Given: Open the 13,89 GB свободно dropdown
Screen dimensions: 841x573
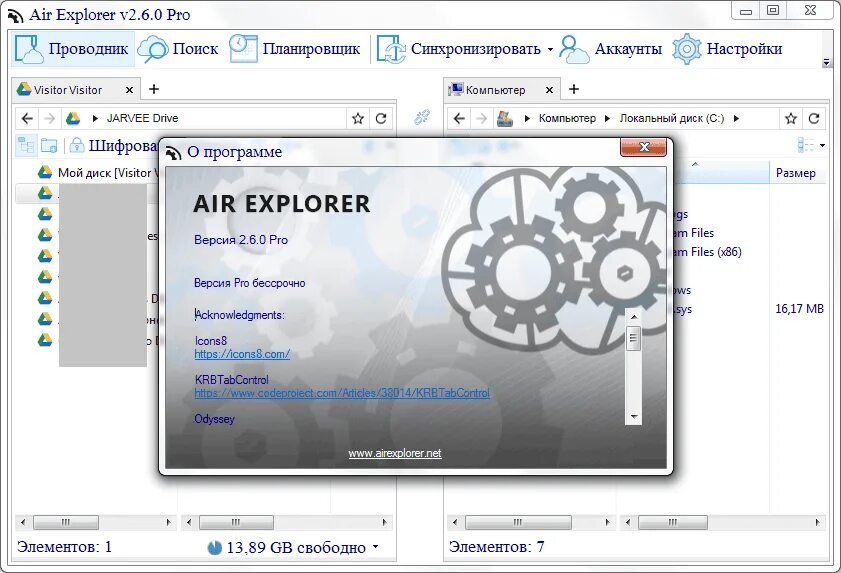Looking at the screenshot, I should point(375,547).
